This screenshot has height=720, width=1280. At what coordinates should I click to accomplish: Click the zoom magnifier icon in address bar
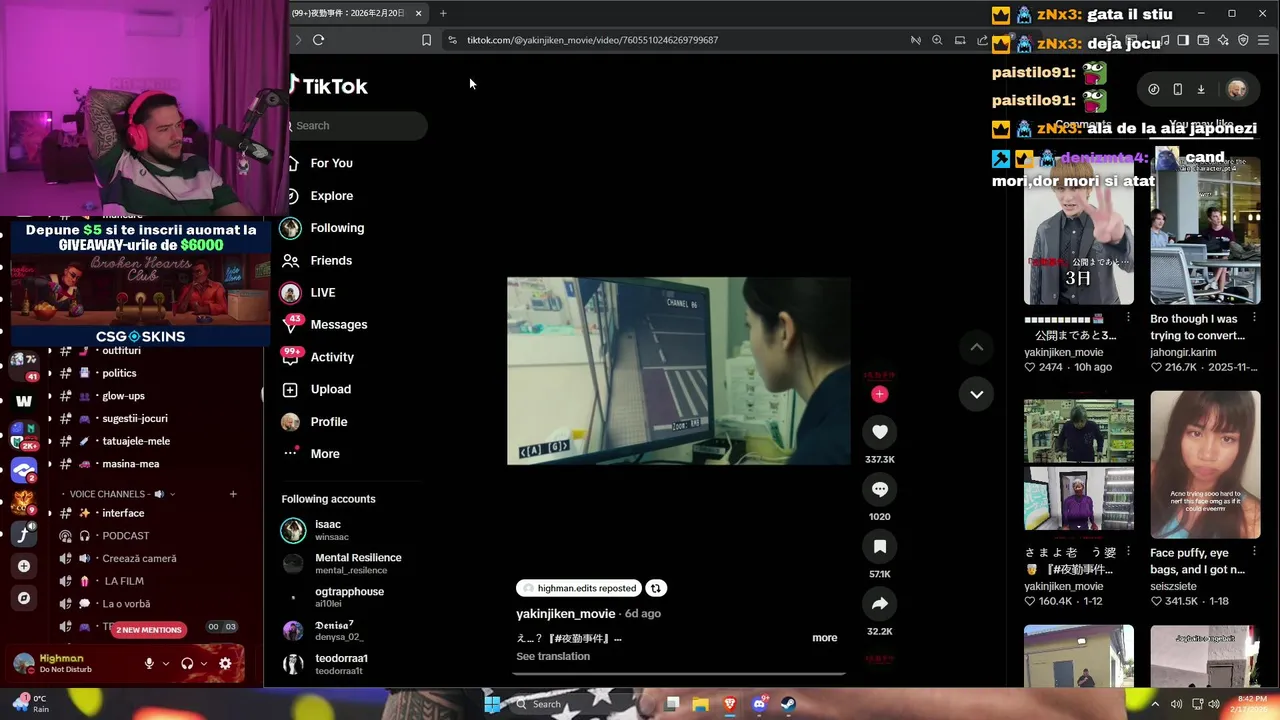point(937,40)
